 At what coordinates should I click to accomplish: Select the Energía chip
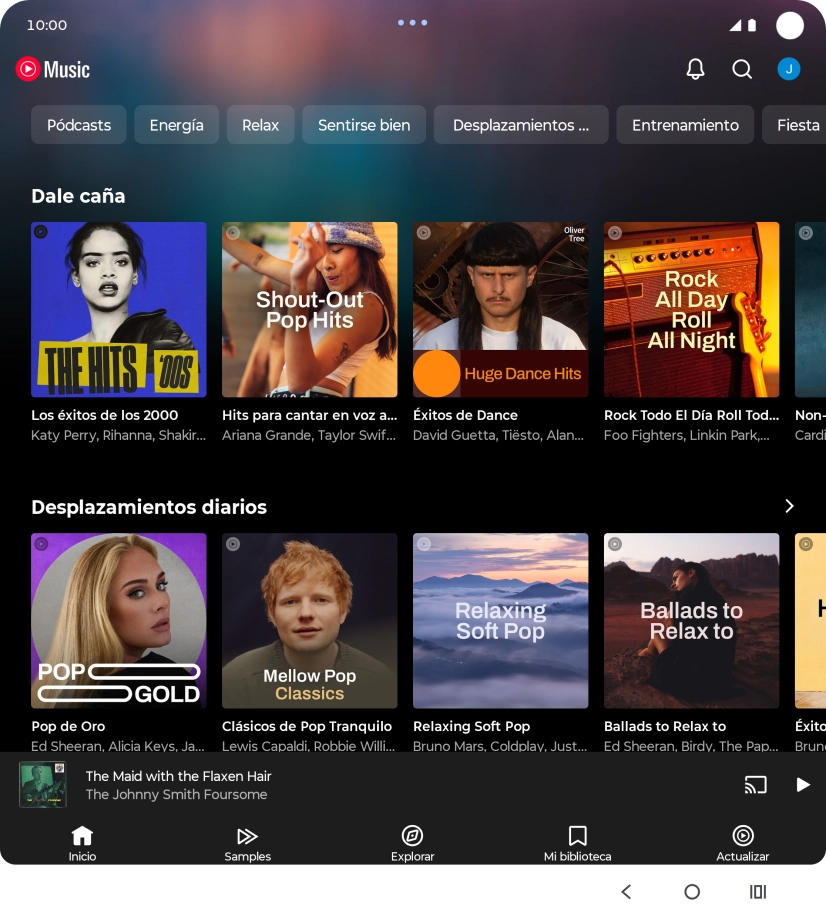pyautogui.click(x=176, y=125)
